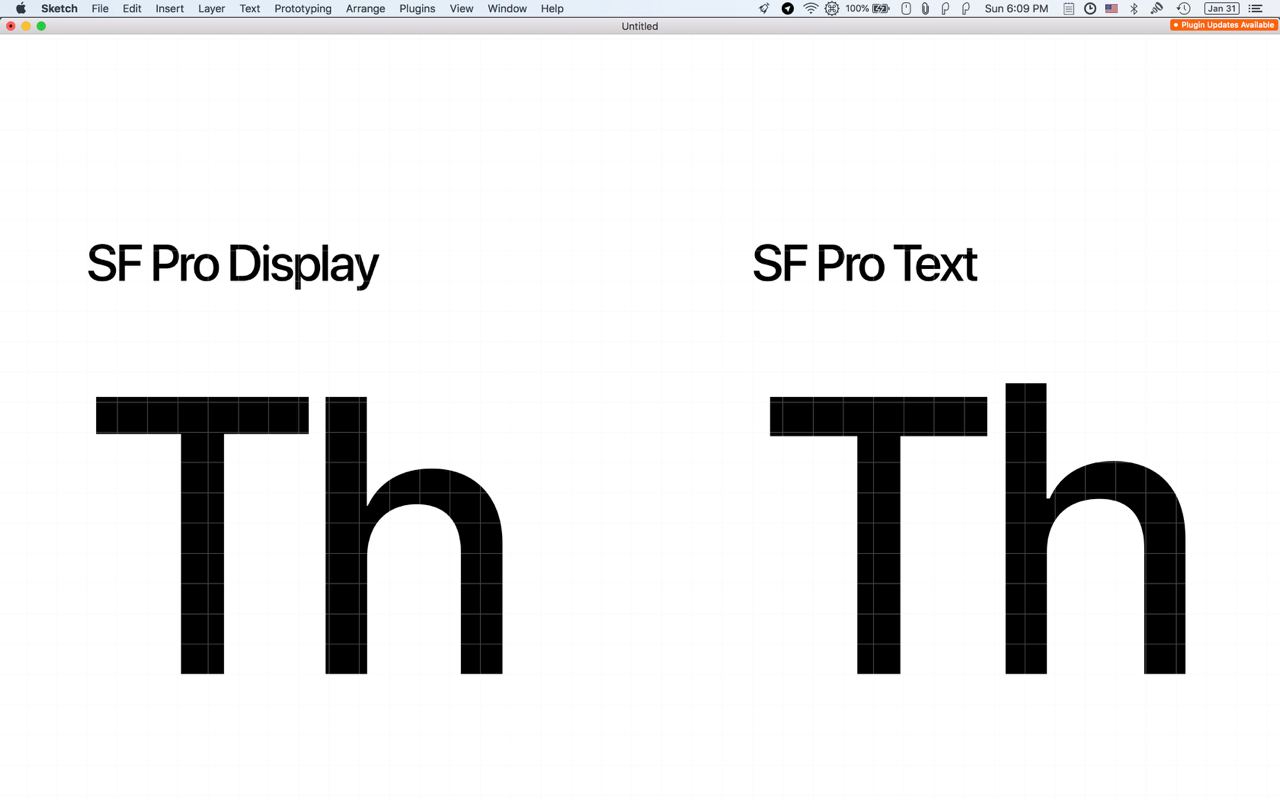Close the Untitled window with red button
This screenshot has width=1280, height=800.
11,26
